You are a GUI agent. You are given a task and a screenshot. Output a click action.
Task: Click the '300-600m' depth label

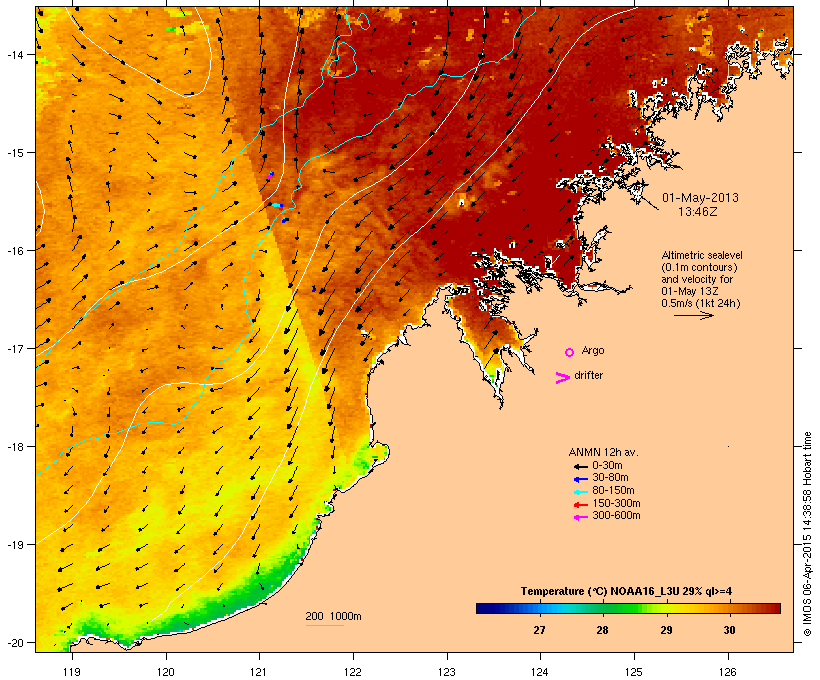(616, 516)
